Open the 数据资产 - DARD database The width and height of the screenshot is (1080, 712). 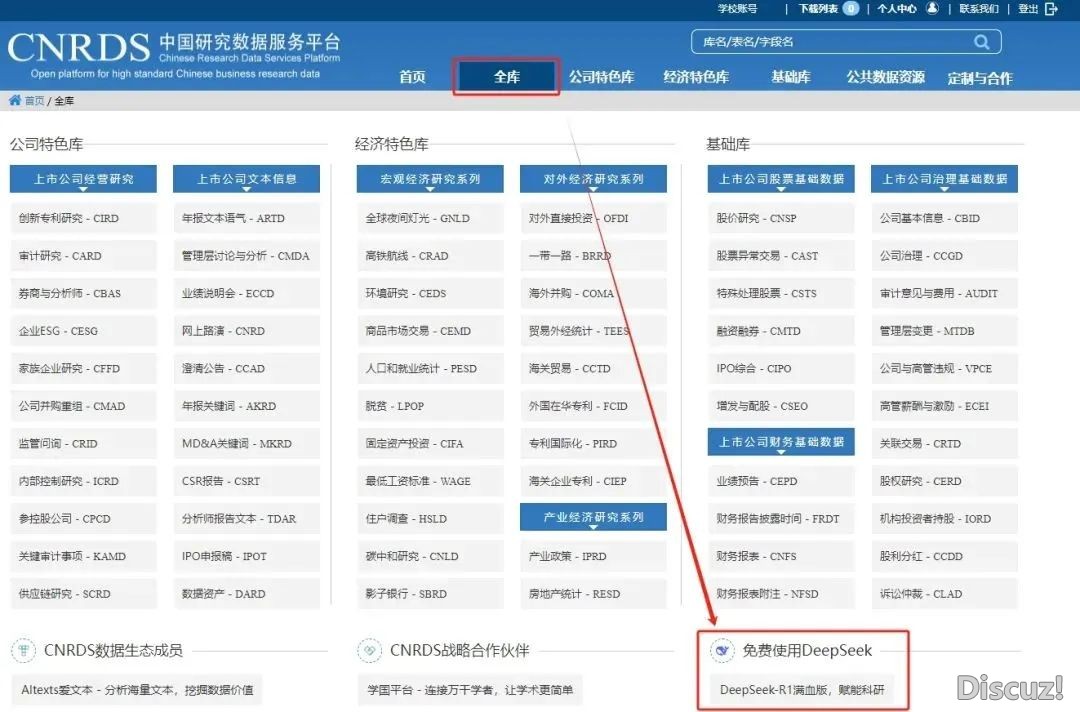tap(247, 594)
